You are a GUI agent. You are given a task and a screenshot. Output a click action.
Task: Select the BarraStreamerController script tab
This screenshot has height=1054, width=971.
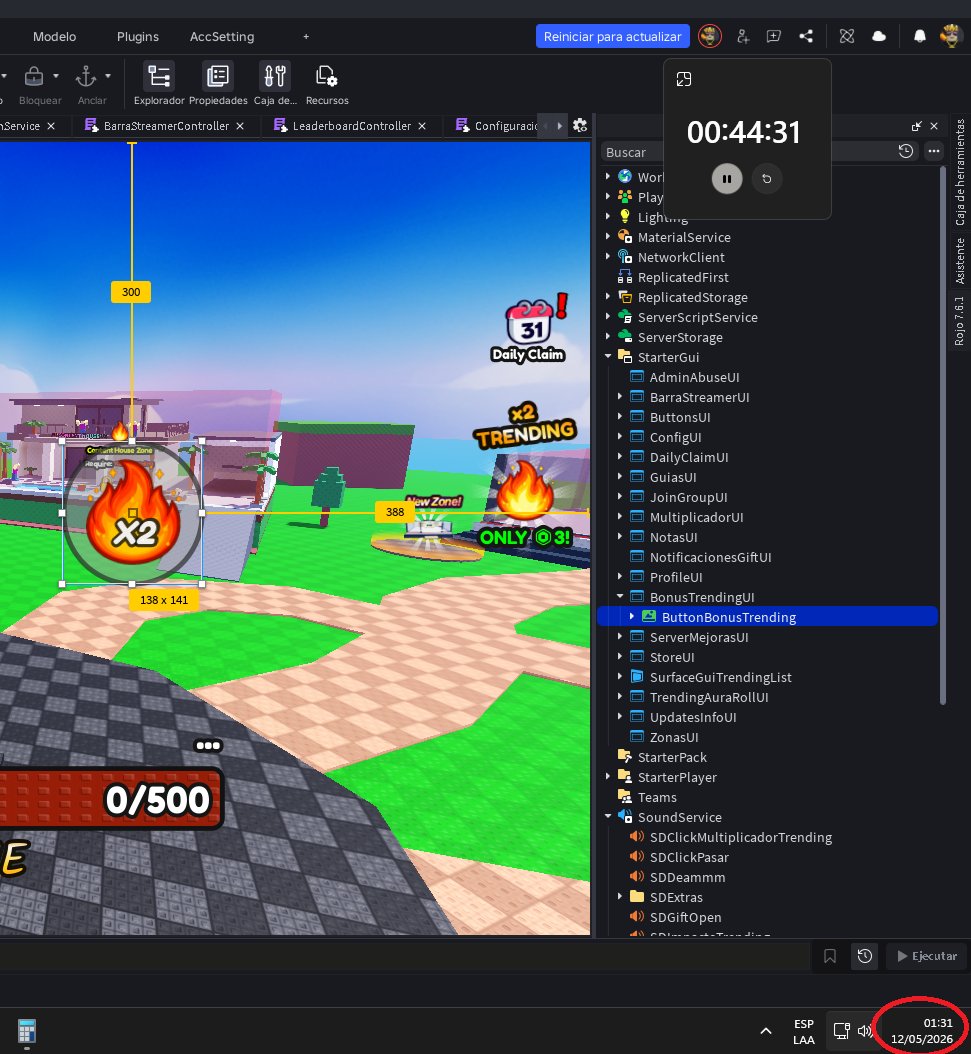[x=166, y=126]
